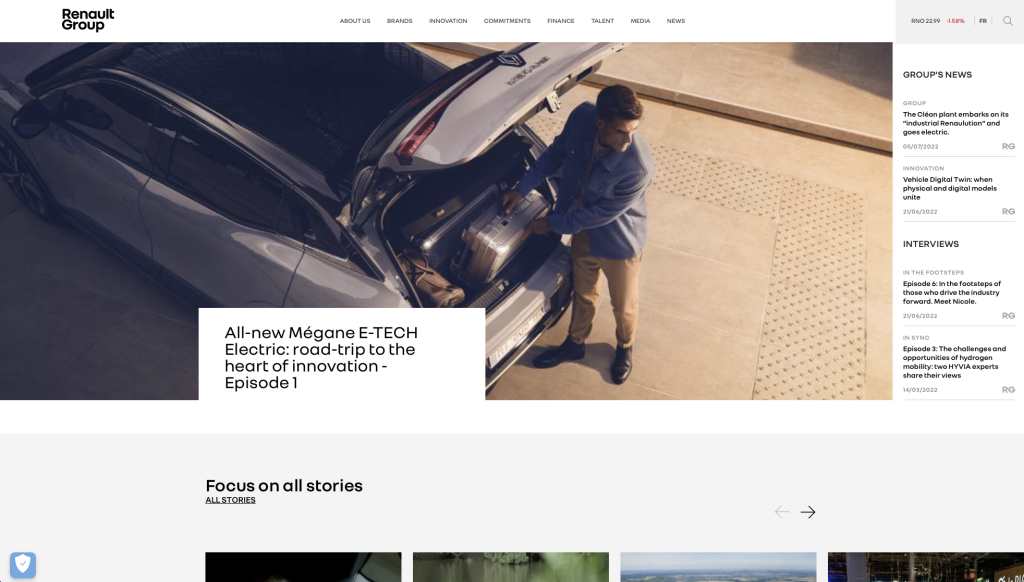Go to previous stories with left arrow

tap(782, 512)
